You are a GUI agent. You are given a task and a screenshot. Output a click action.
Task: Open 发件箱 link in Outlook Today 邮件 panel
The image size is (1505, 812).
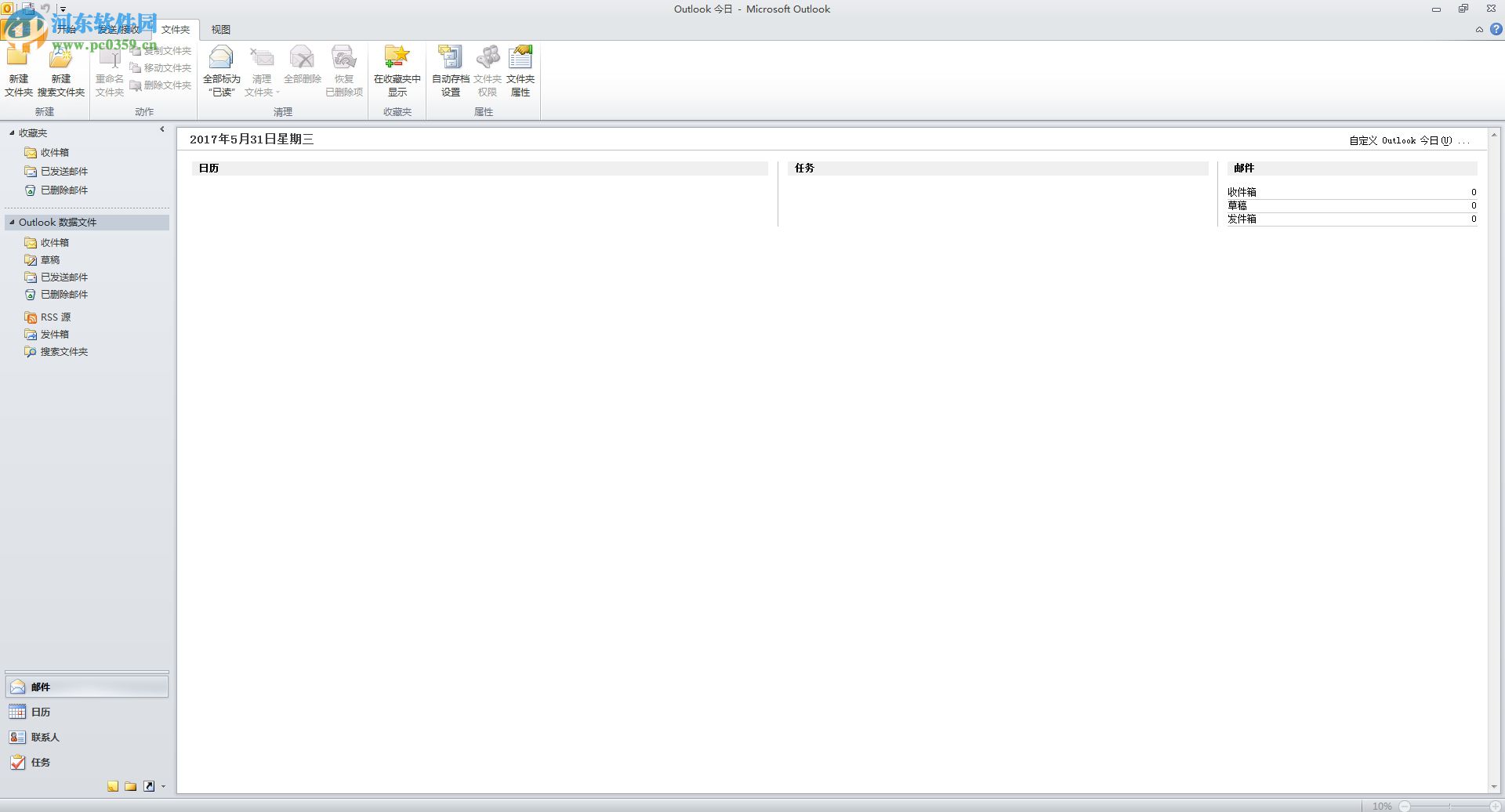(1242, 219)
